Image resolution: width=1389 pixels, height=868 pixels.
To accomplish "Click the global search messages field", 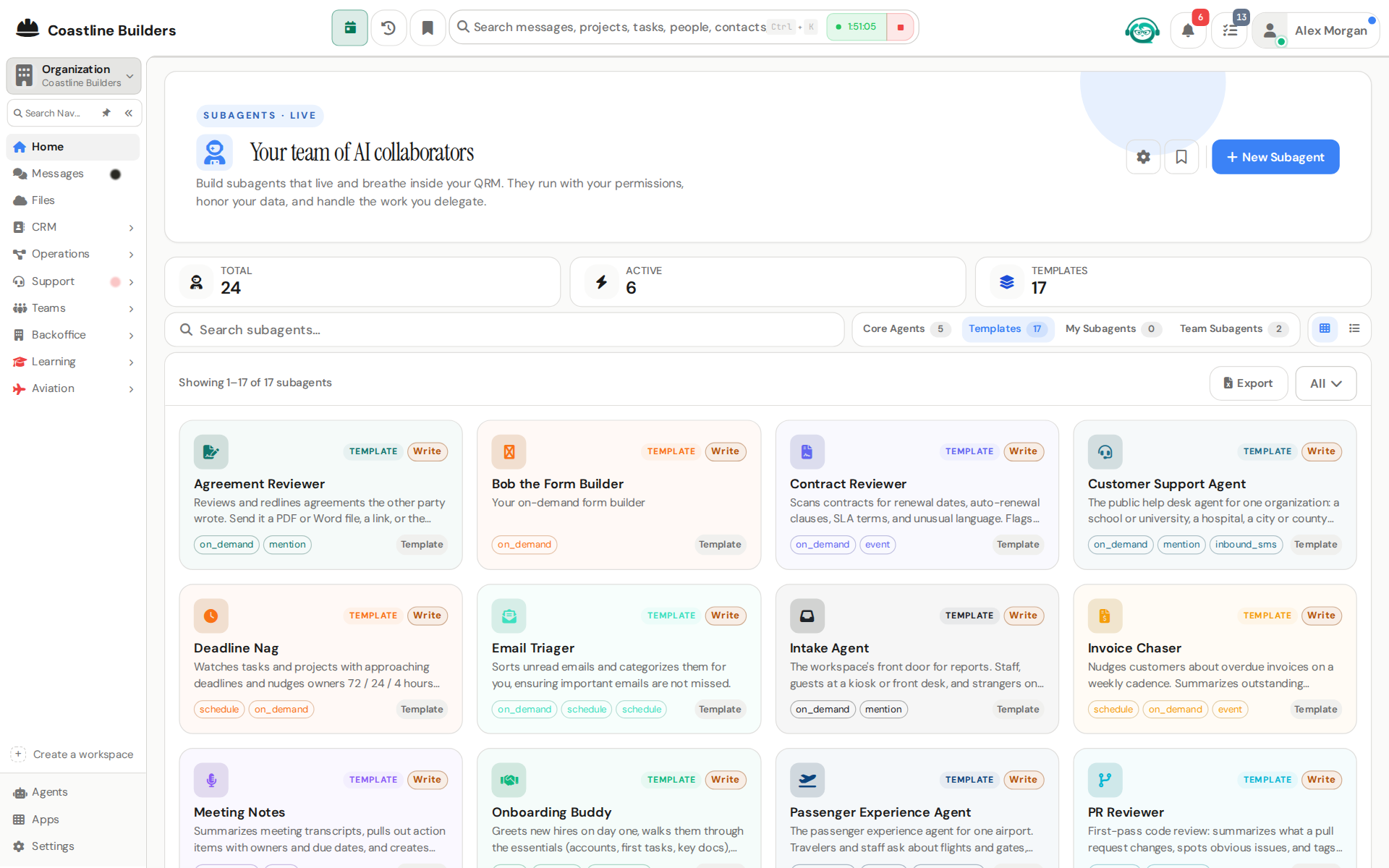I will (619, 27).
